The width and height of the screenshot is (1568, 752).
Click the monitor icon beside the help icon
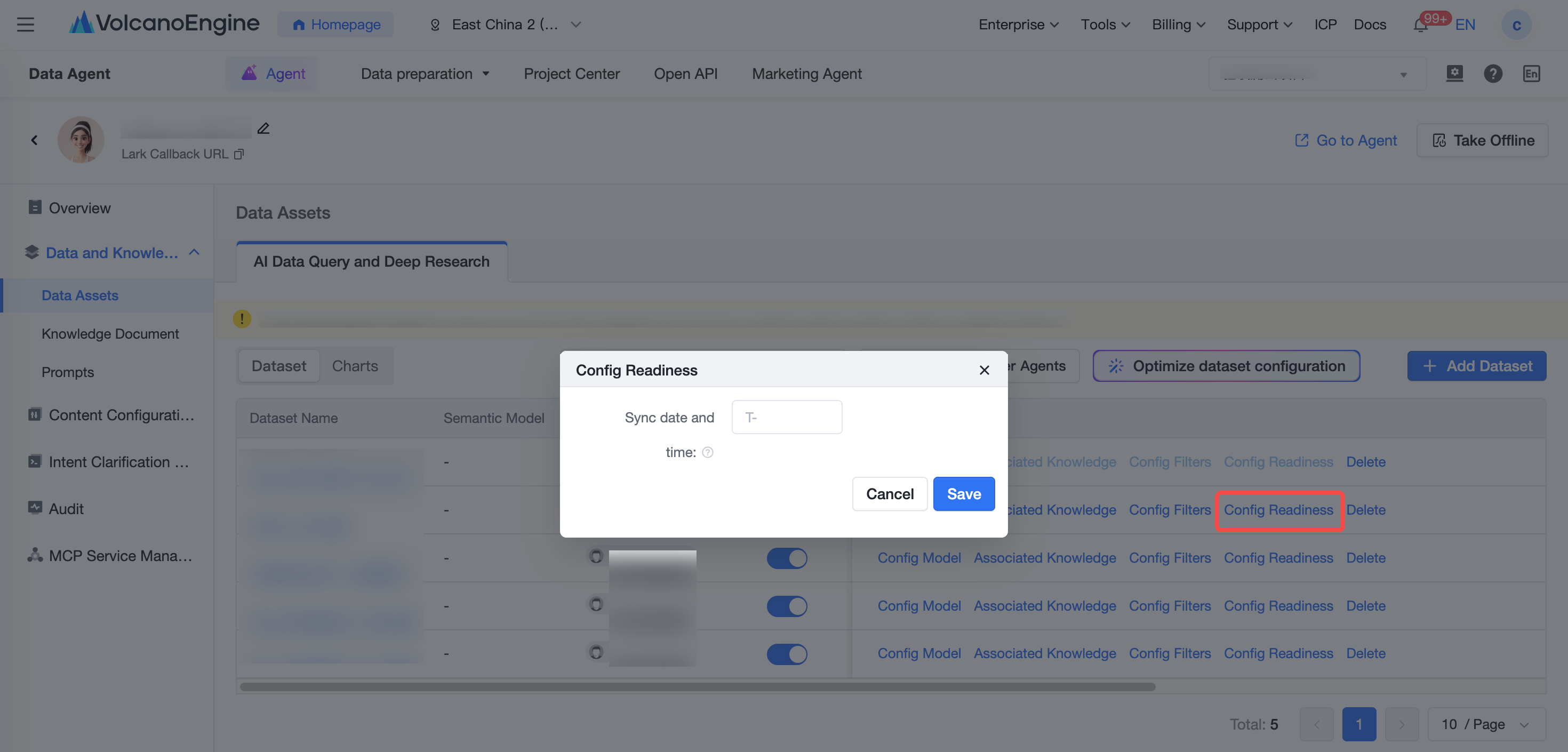tap(1454, 74)
